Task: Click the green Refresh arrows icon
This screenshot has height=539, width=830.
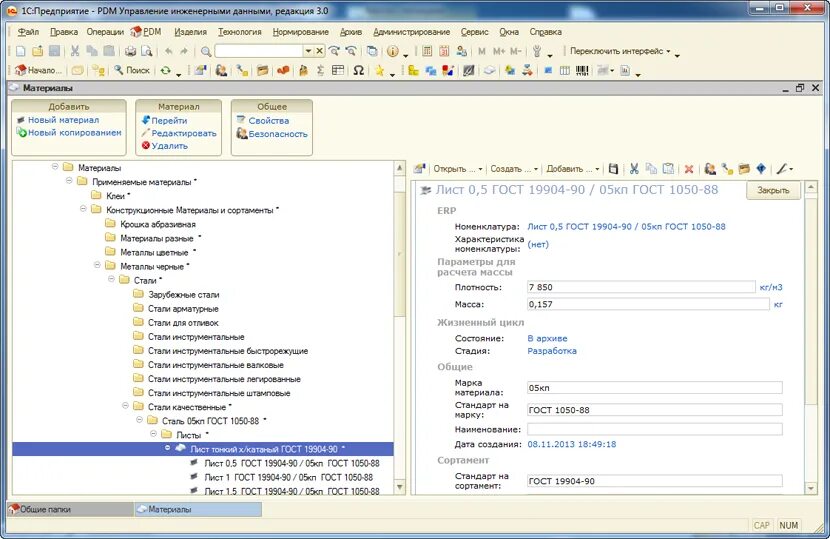Action: coord(166,70)
